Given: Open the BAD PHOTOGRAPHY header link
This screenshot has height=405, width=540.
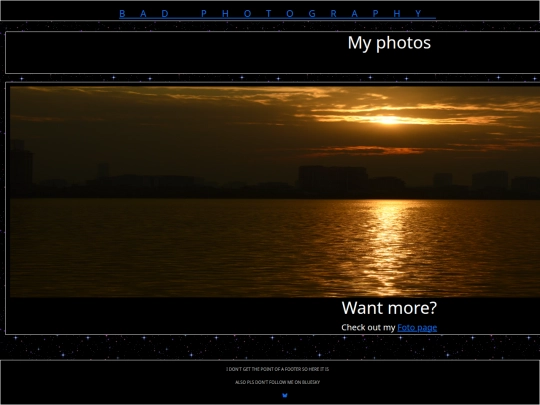Looking at the screenshot, I should coord(277,14).
